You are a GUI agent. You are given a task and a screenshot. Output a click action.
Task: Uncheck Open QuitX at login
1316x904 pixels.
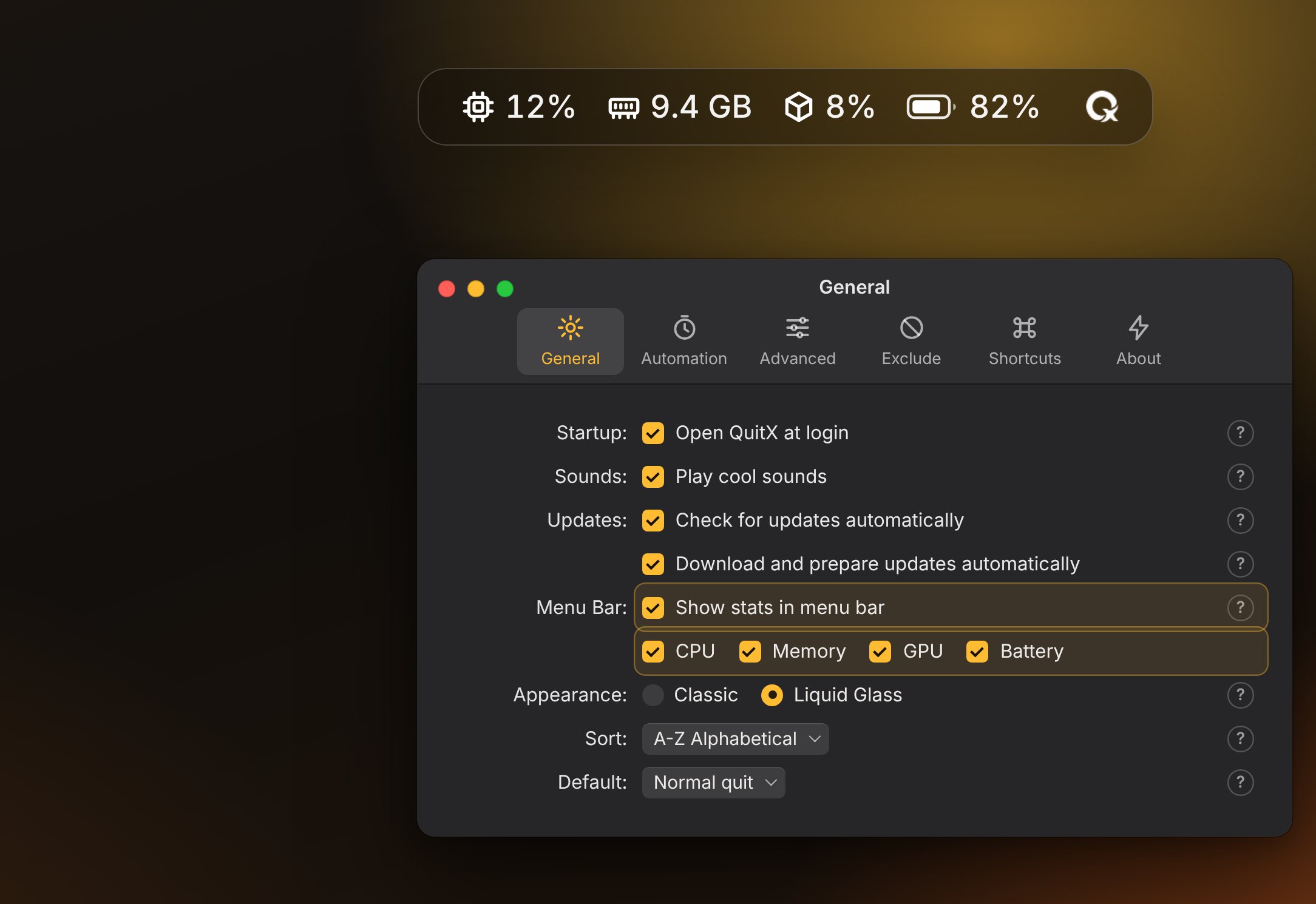point(653,433)
